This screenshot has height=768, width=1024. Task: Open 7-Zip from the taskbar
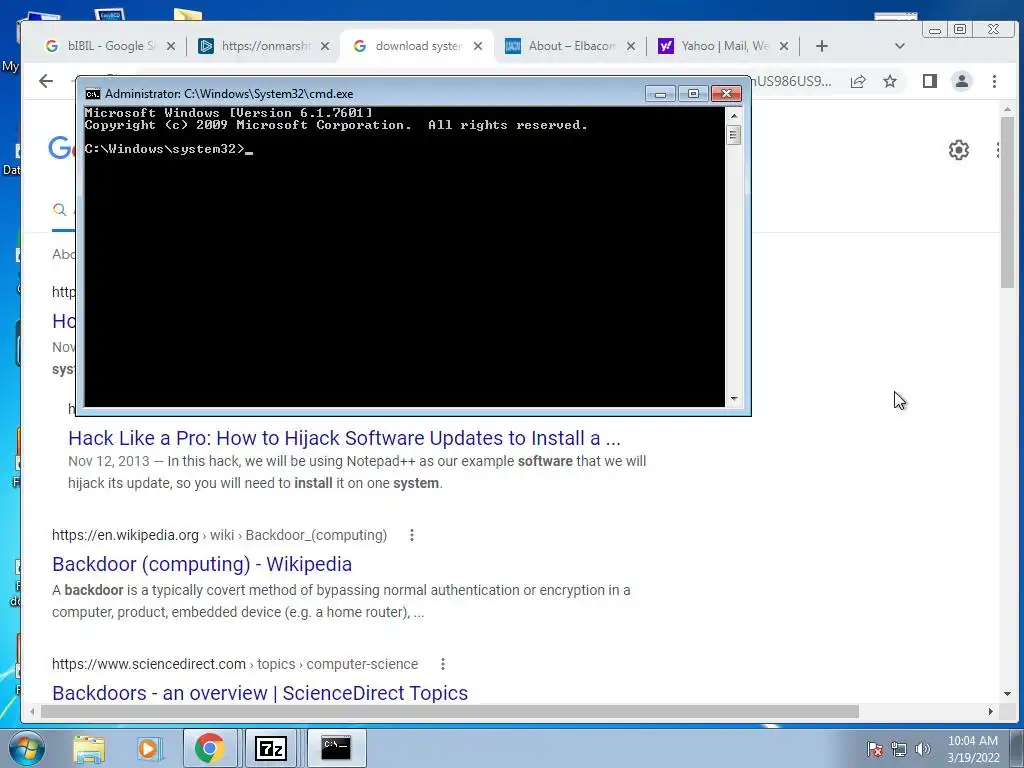(271, 748)
